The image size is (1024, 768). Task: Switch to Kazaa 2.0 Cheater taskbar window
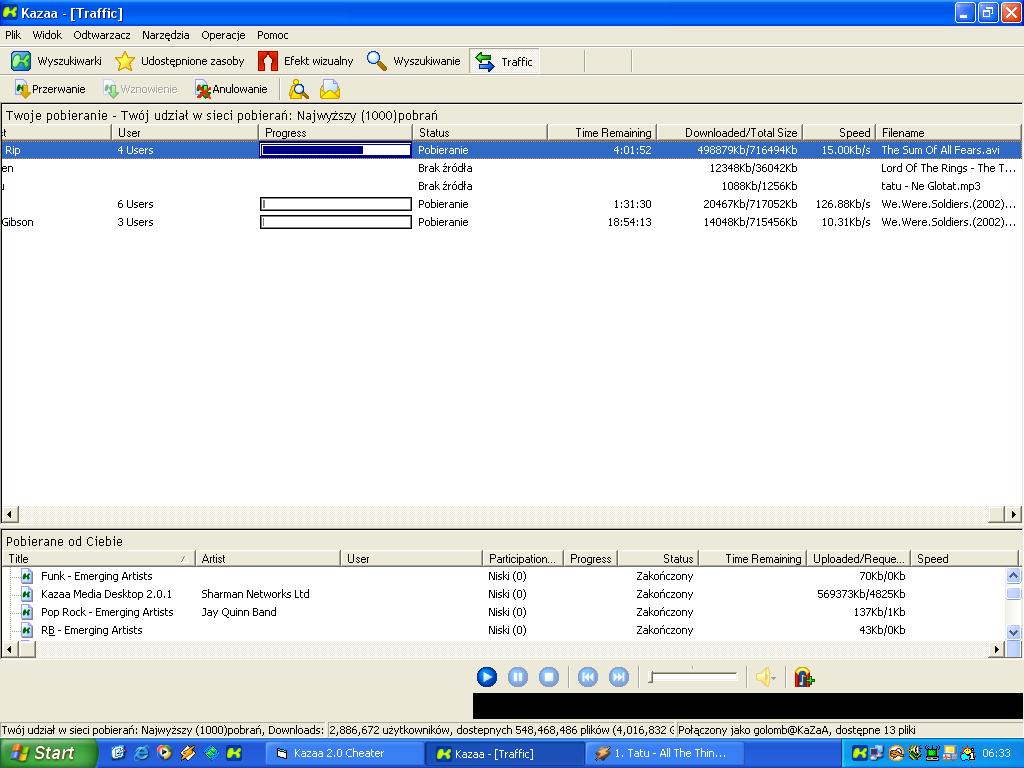(x=344, y=754)
